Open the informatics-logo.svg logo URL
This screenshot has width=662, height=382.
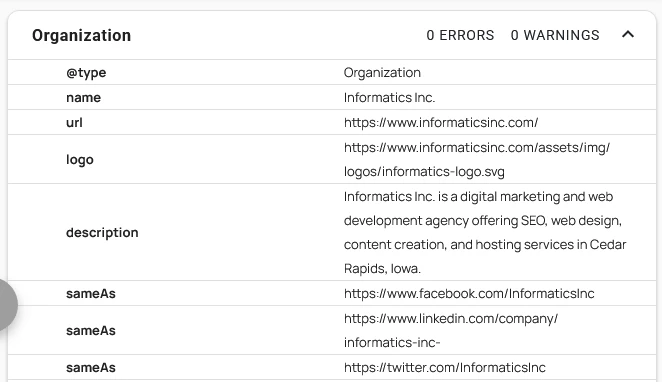477,160
